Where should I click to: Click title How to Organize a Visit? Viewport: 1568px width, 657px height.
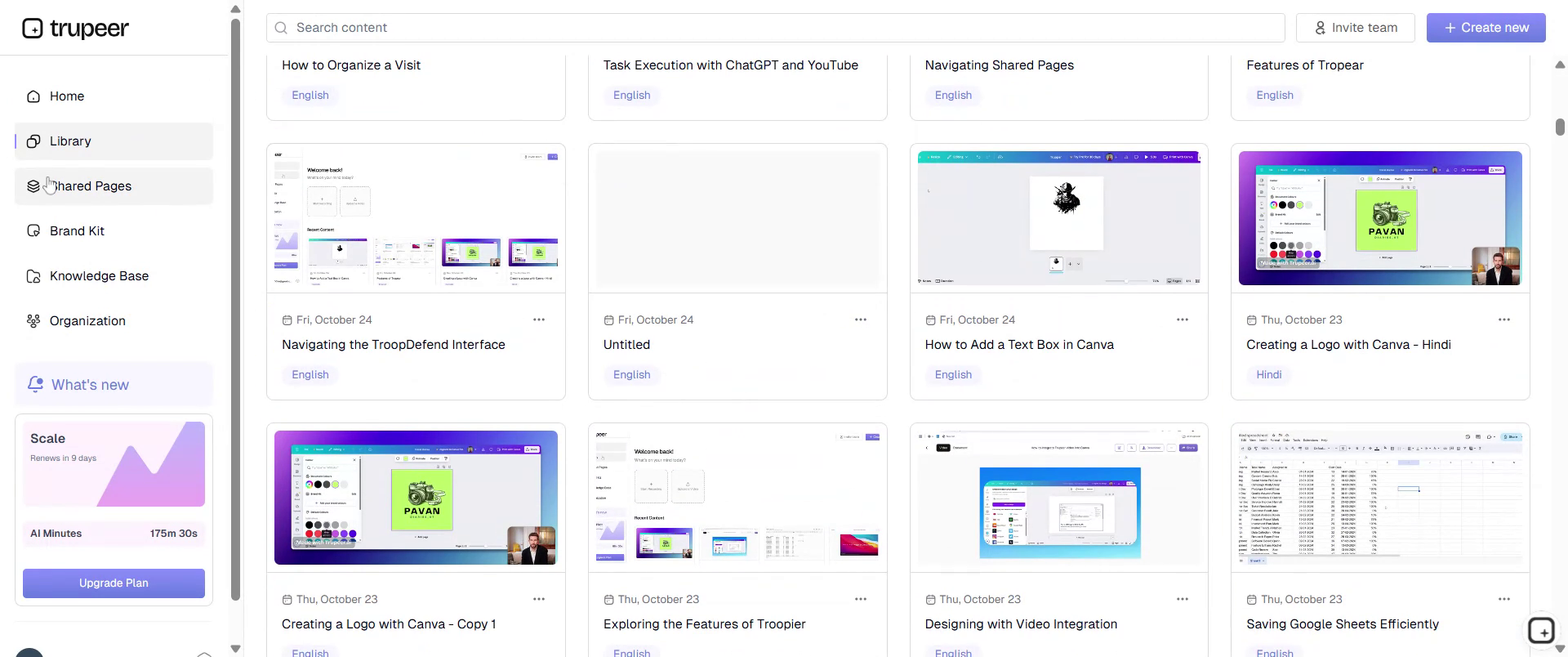351,65
